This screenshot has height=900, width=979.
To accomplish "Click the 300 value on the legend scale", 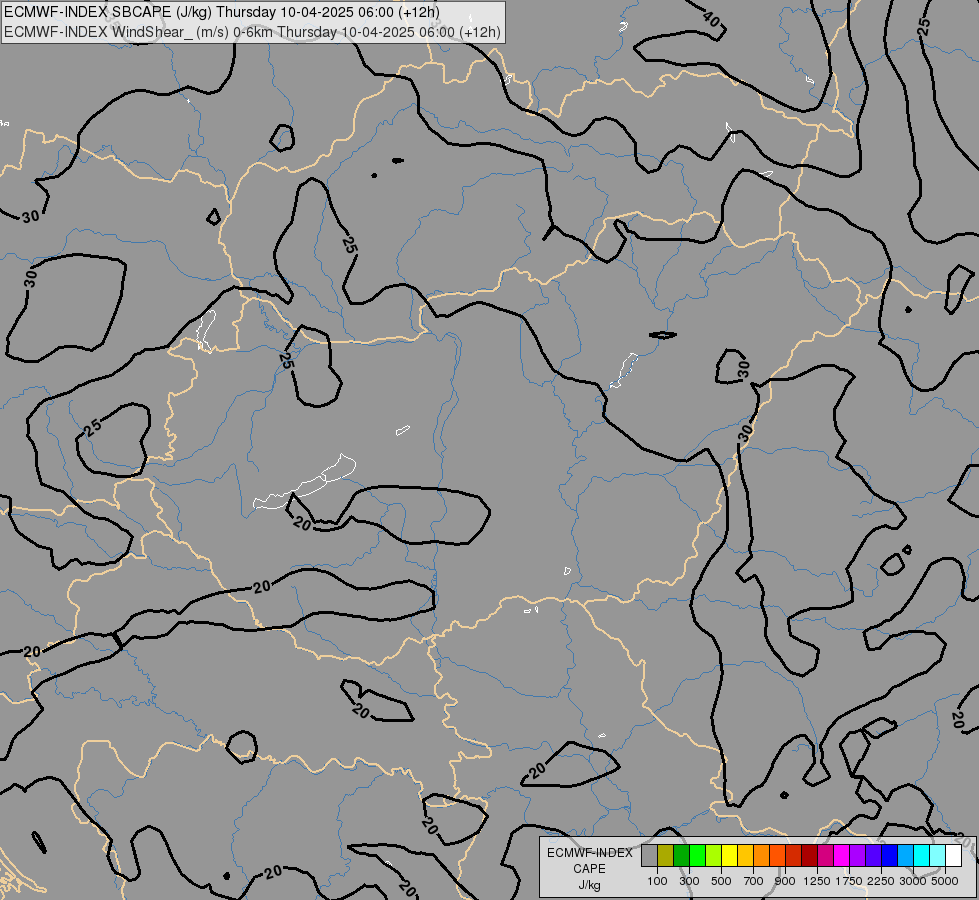I will click(689, 881).
